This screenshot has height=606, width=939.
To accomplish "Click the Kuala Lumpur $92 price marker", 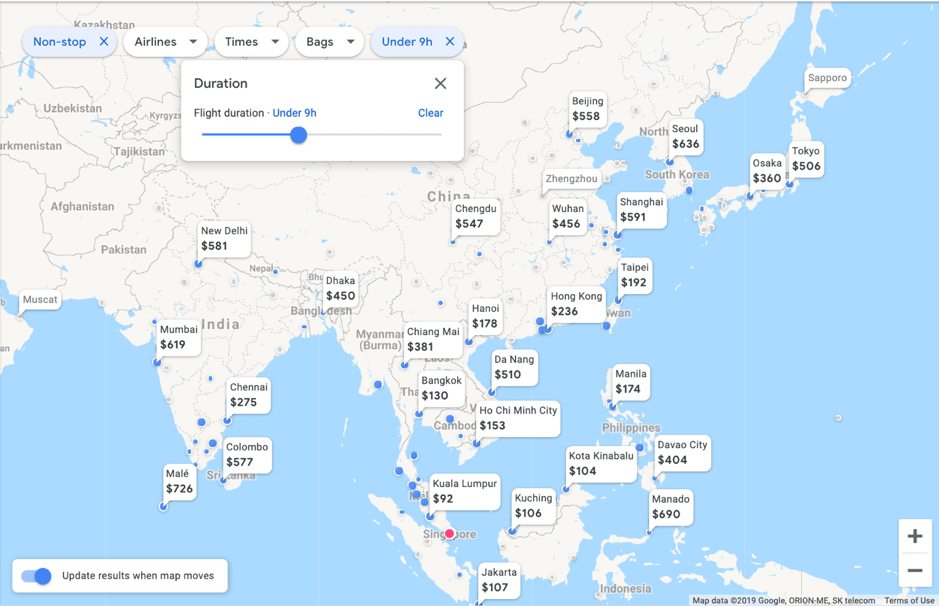I will click(463, 491).
